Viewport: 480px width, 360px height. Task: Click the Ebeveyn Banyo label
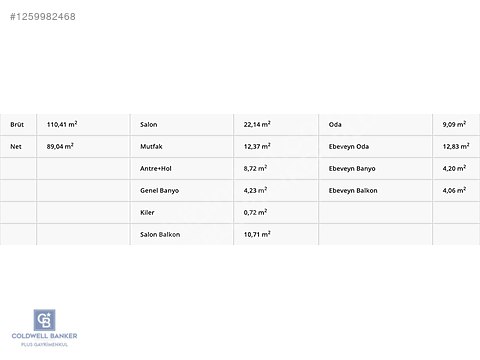coord(352,169)
